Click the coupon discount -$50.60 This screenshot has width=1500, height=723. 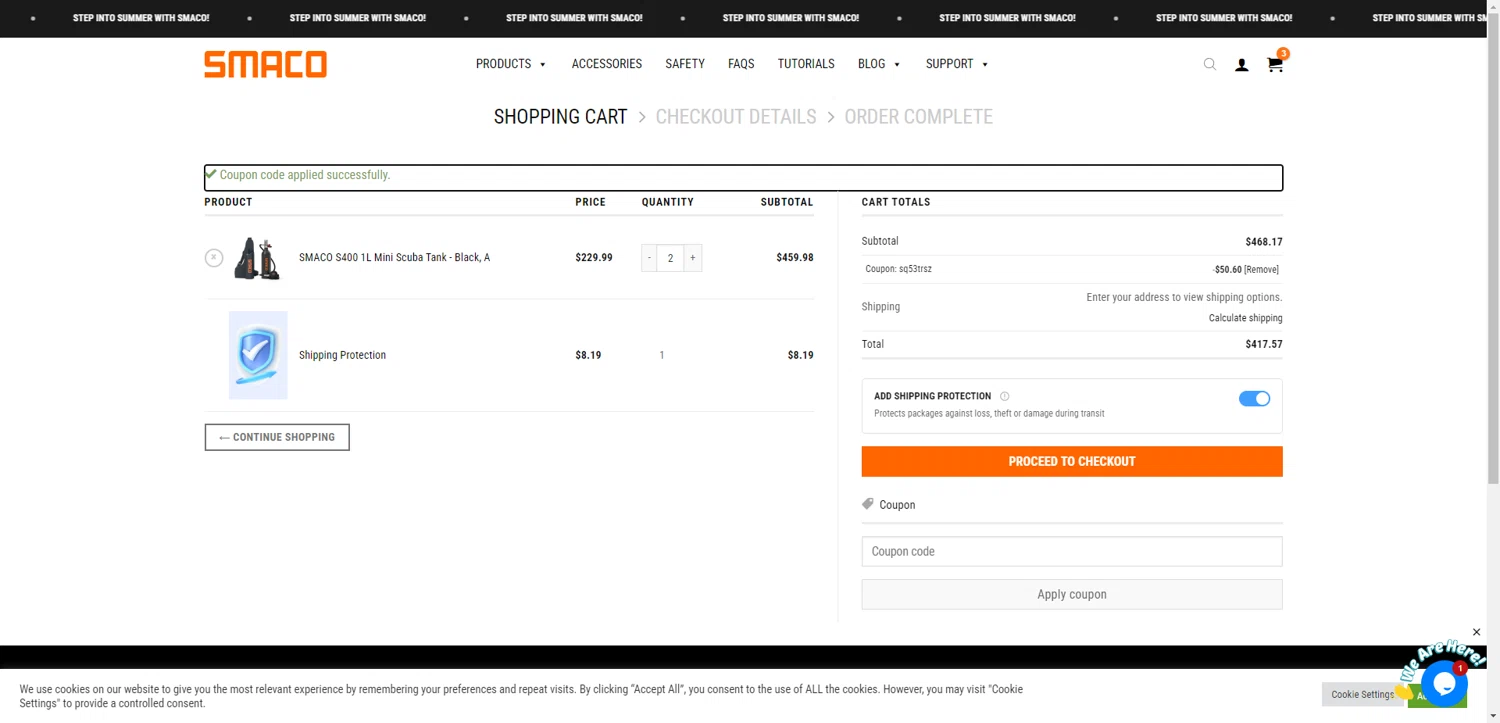point(1227,269)
